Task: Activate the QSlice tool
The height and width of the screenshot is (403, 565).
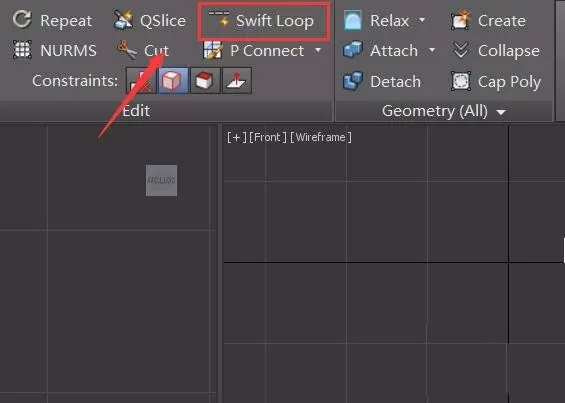Action: 150,20
